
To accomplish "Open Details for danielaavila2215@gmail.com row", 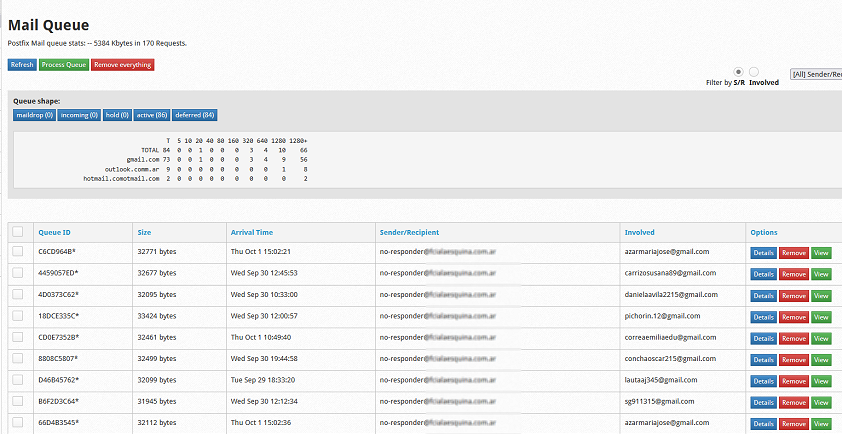I will pyautogui.click(x=764, y=296).
